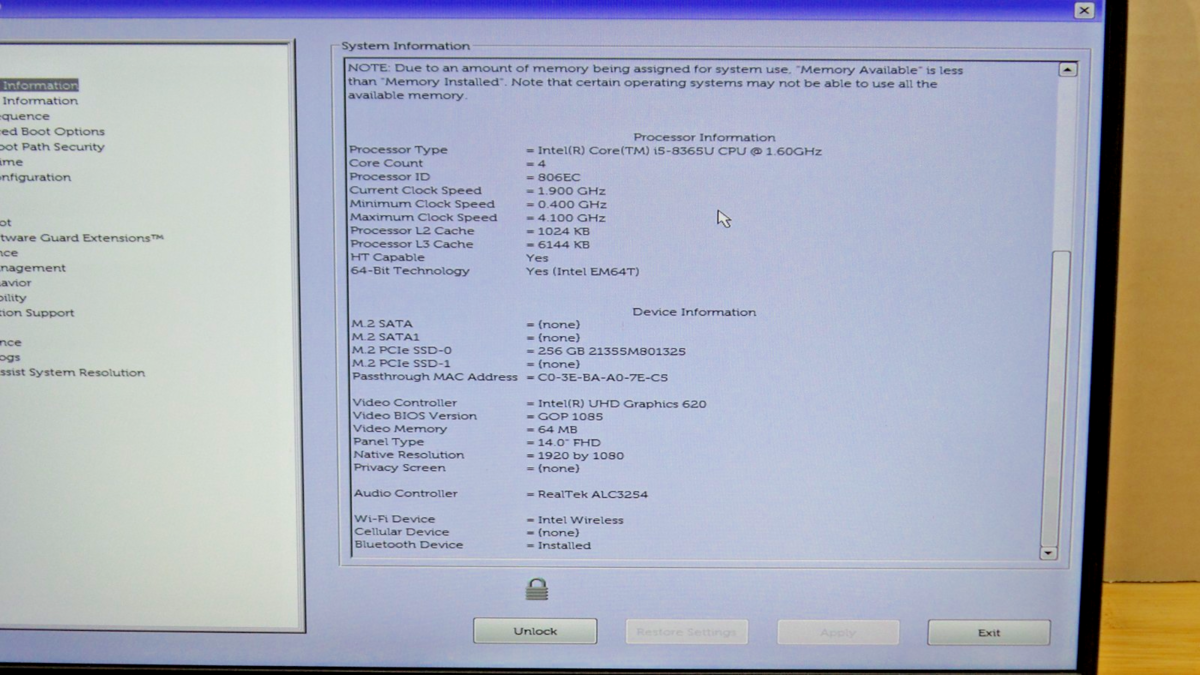1200x675 pixels.
Task: Open the System Configuration section
Action: coord(35,177)
